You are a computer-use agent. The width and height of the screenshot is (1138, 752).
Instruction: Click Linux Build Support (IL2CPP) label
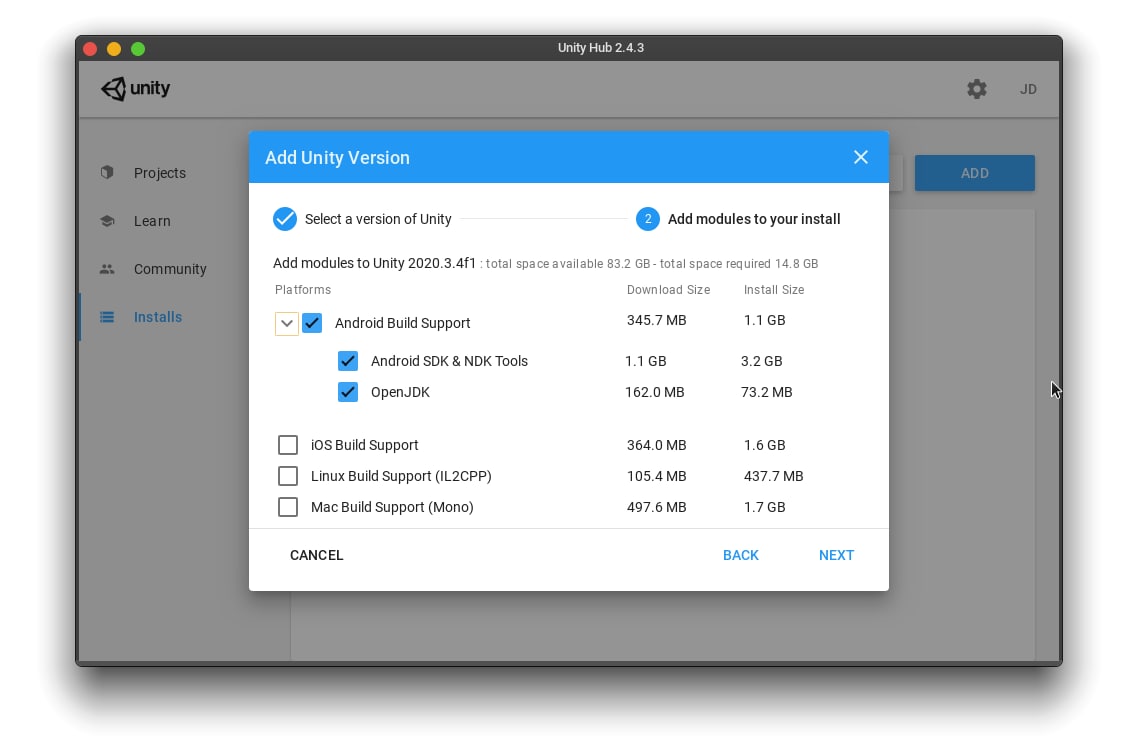click(401, 476)
